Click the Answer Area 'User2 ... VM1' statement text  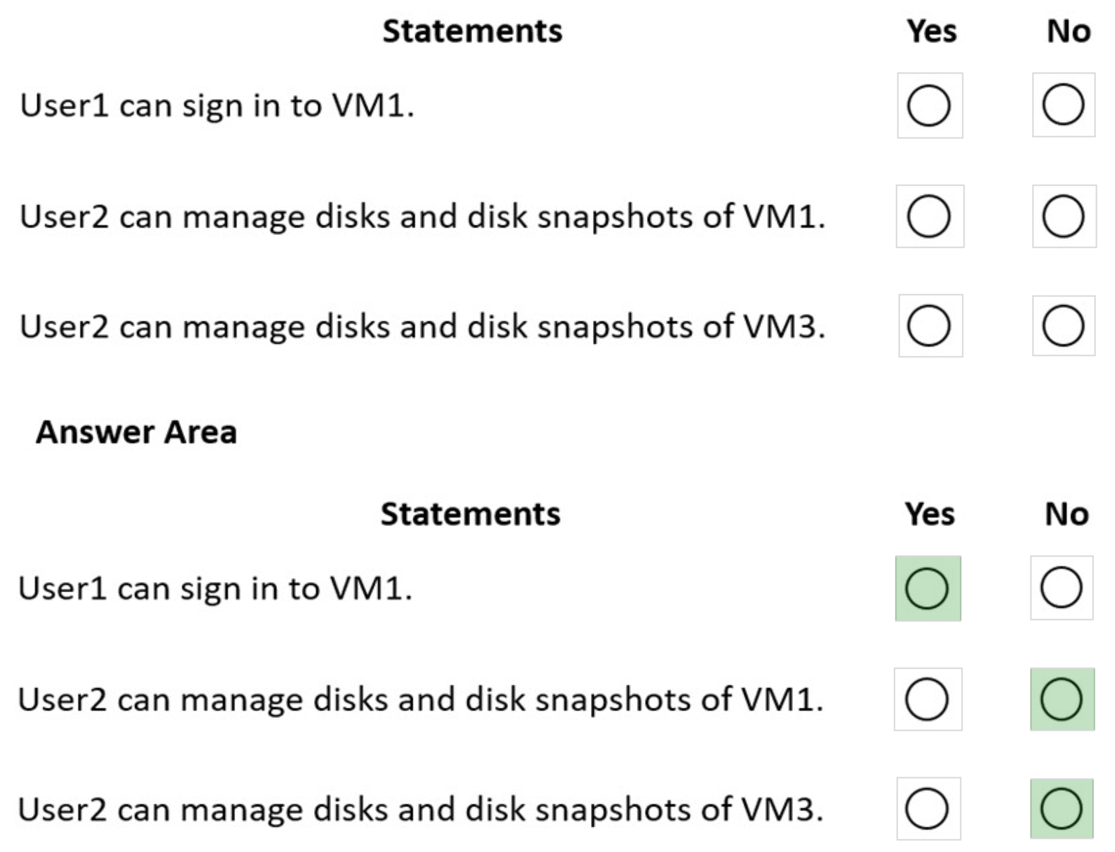coord(420,700)
